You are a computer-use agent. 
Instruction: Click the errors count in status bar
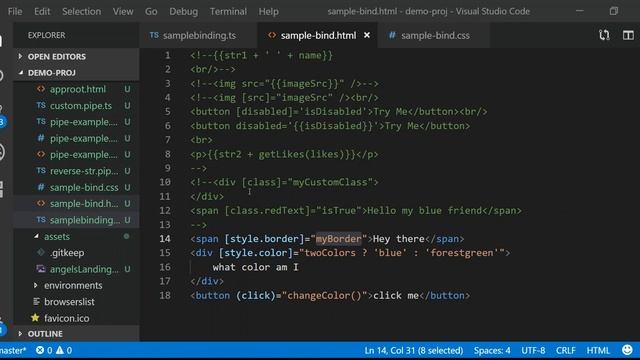point(44,350)
